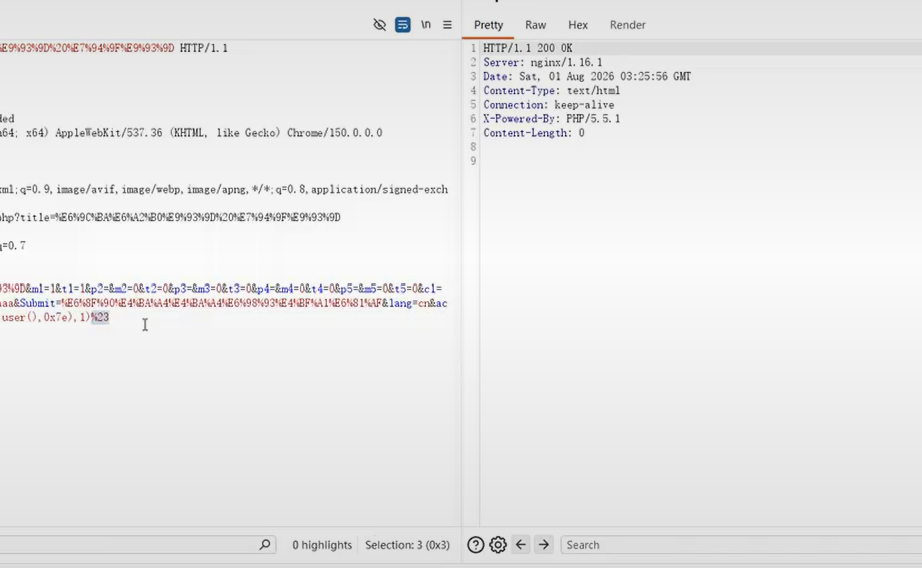Click the request search input field
922x568 pixels.
click(x=138, y=544)
